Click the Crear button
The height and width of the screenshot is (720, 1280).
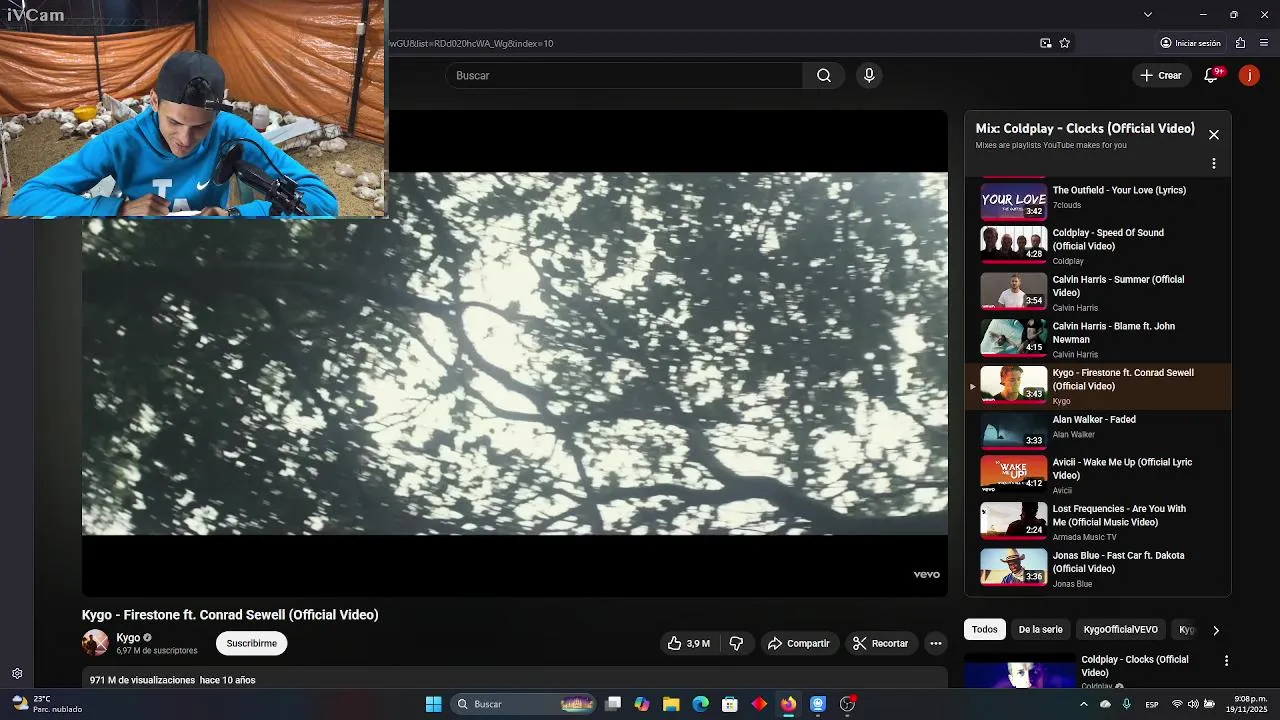tap(1161, 76)
